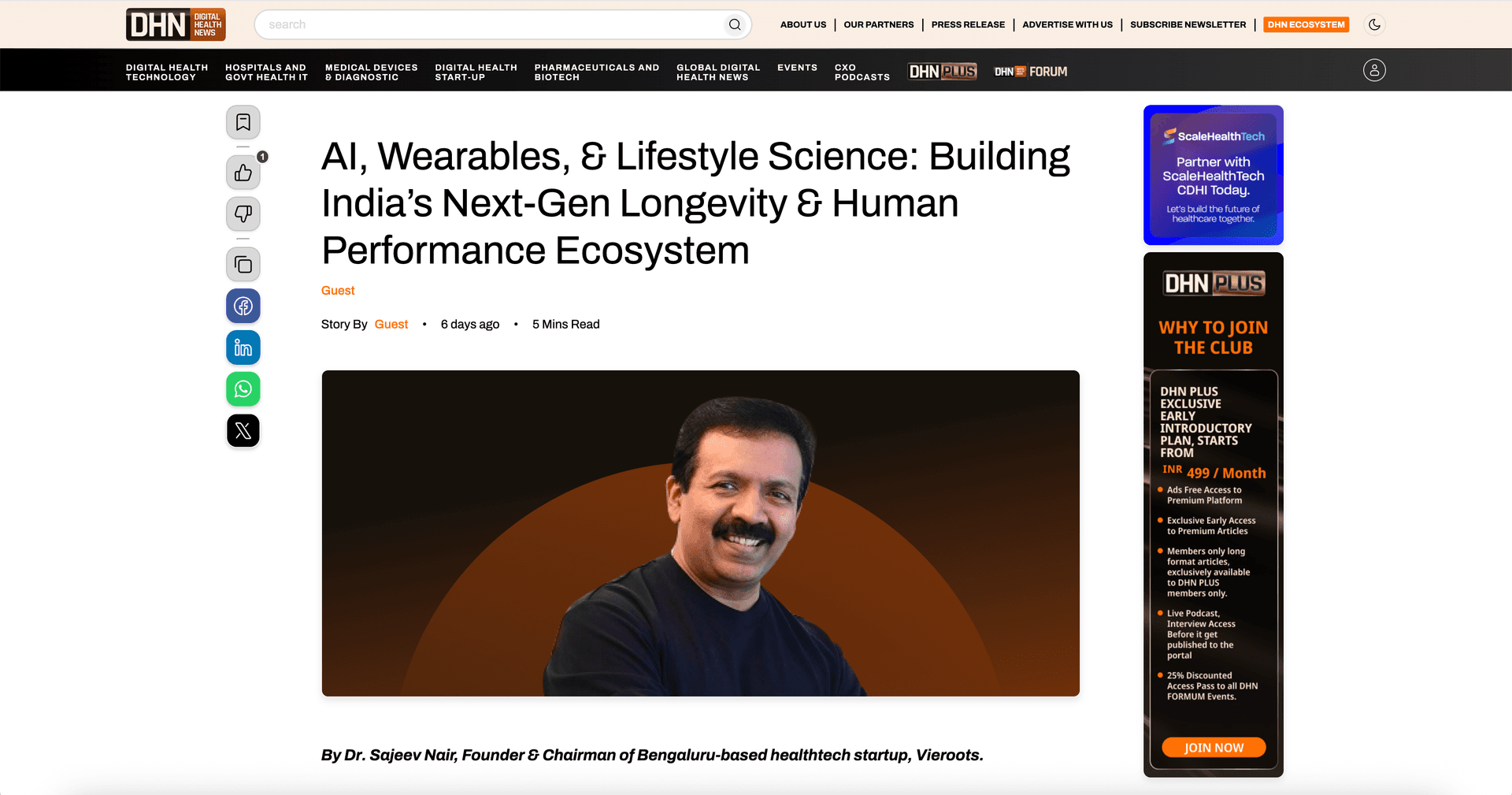Open the PHARMACEUTICALS AND BIOTECH section
This screenshot has height=795, width=1512.
(x=596, y=72)
